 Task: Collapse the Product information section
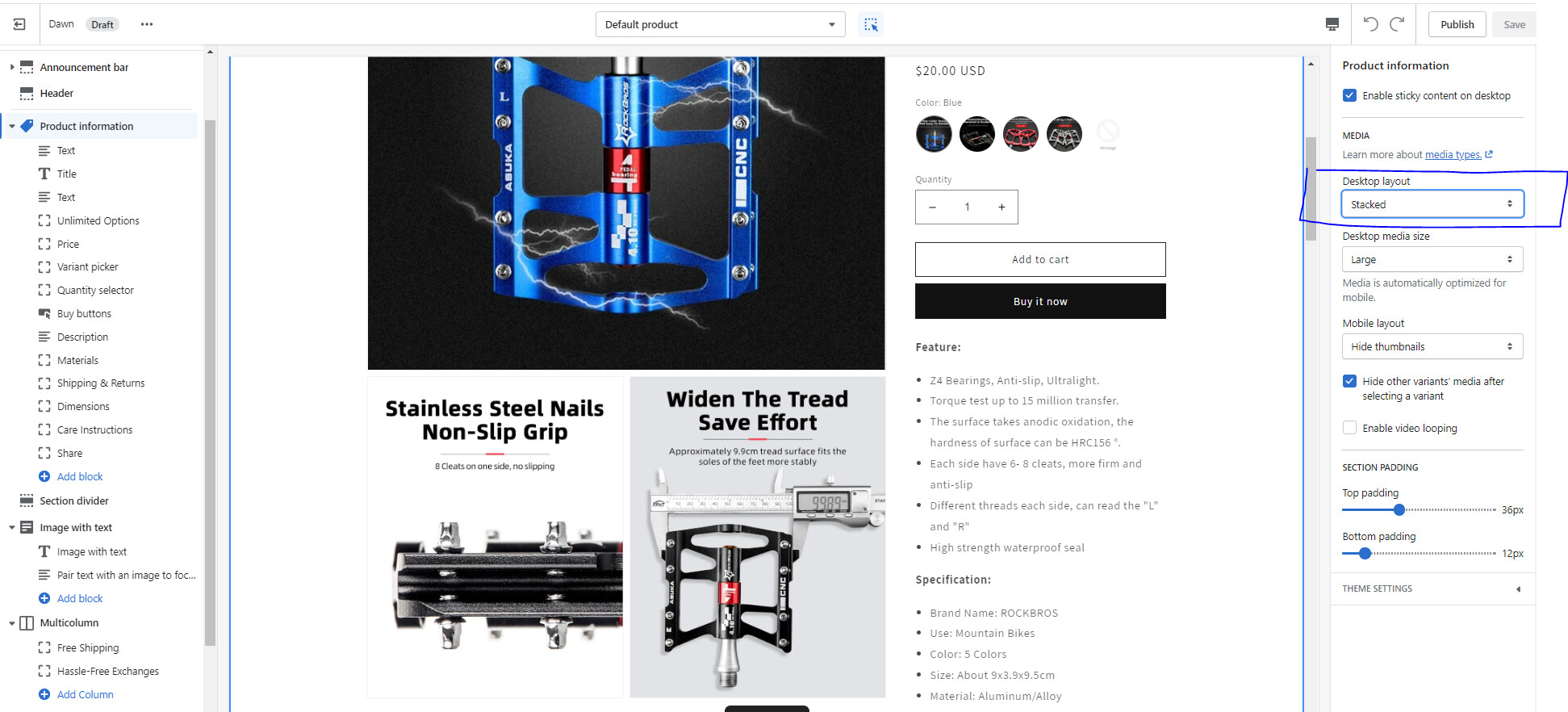[12, 126]
